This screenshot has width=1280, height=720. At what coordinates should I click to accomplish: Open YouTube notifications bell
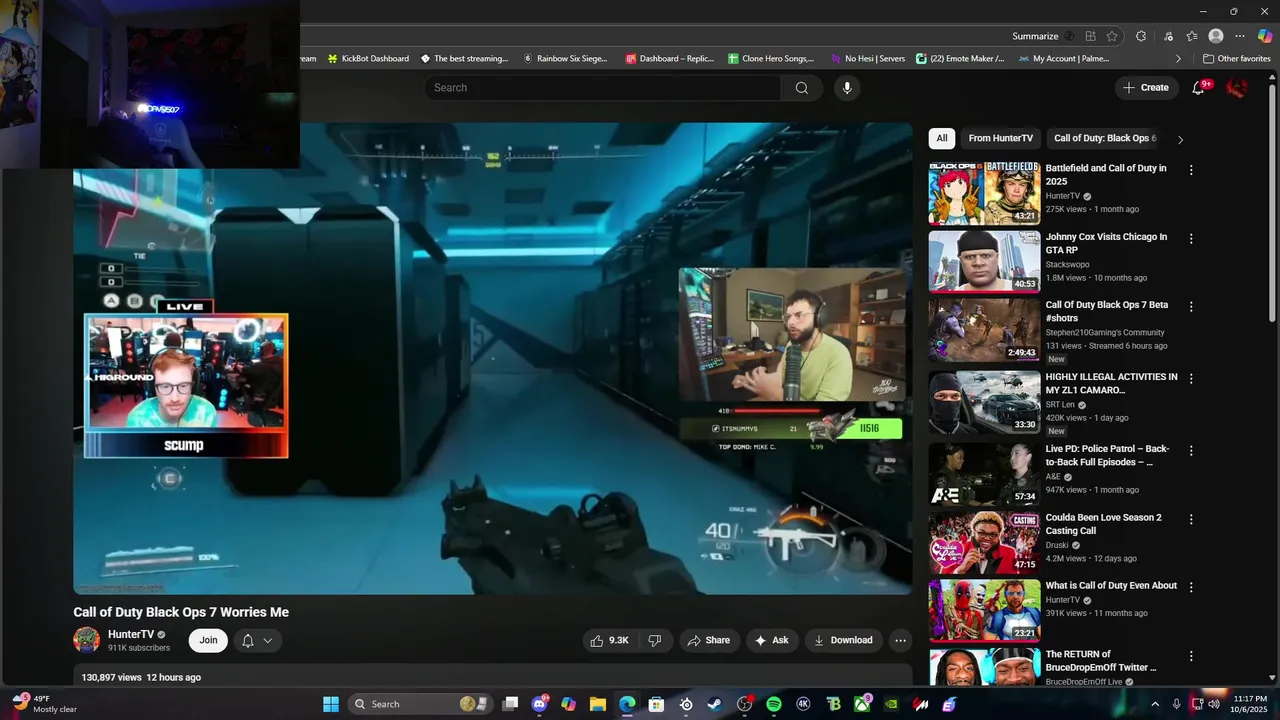pyautogui.click(x=1198, y=88)
